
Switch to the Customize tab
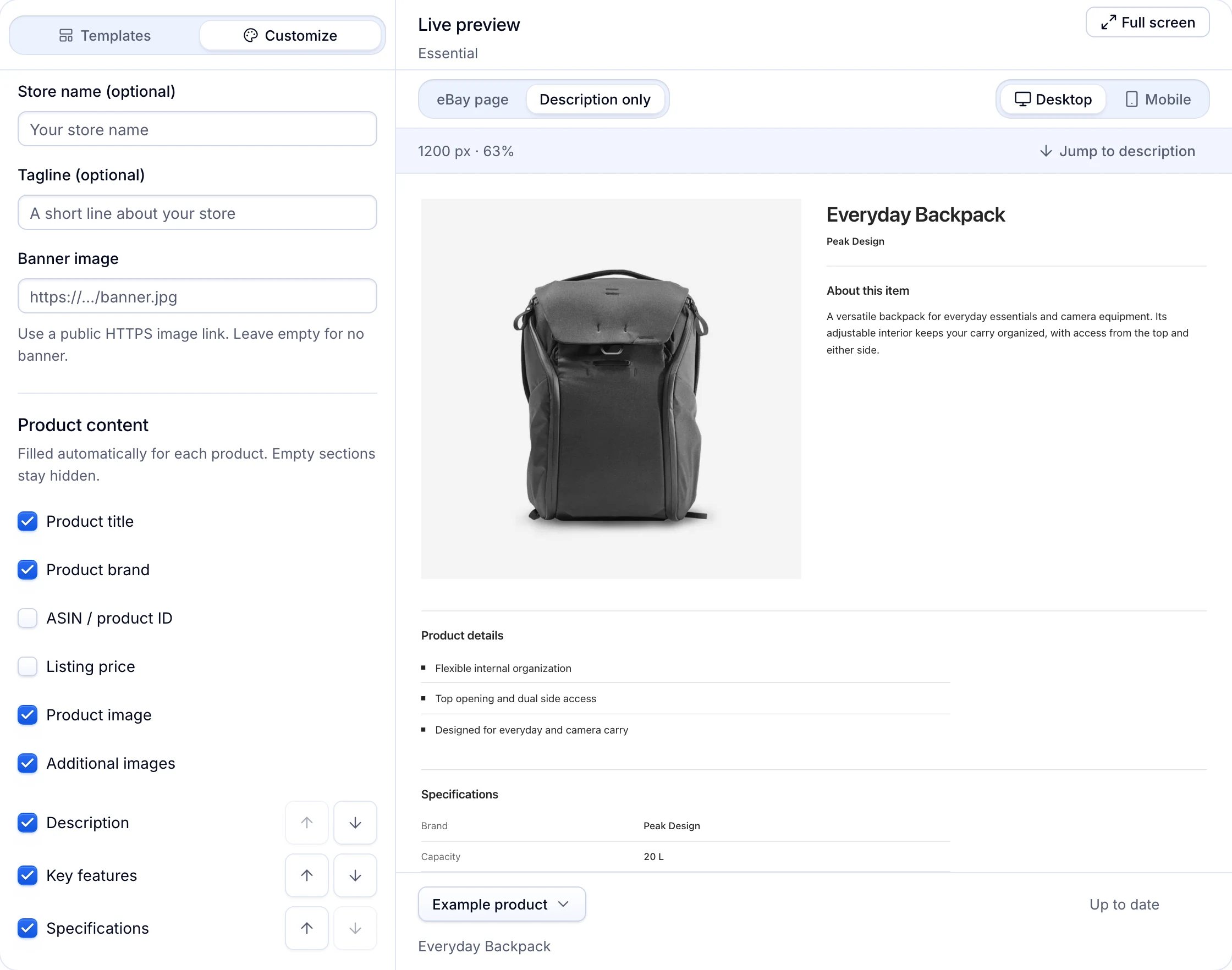point(290,35)
